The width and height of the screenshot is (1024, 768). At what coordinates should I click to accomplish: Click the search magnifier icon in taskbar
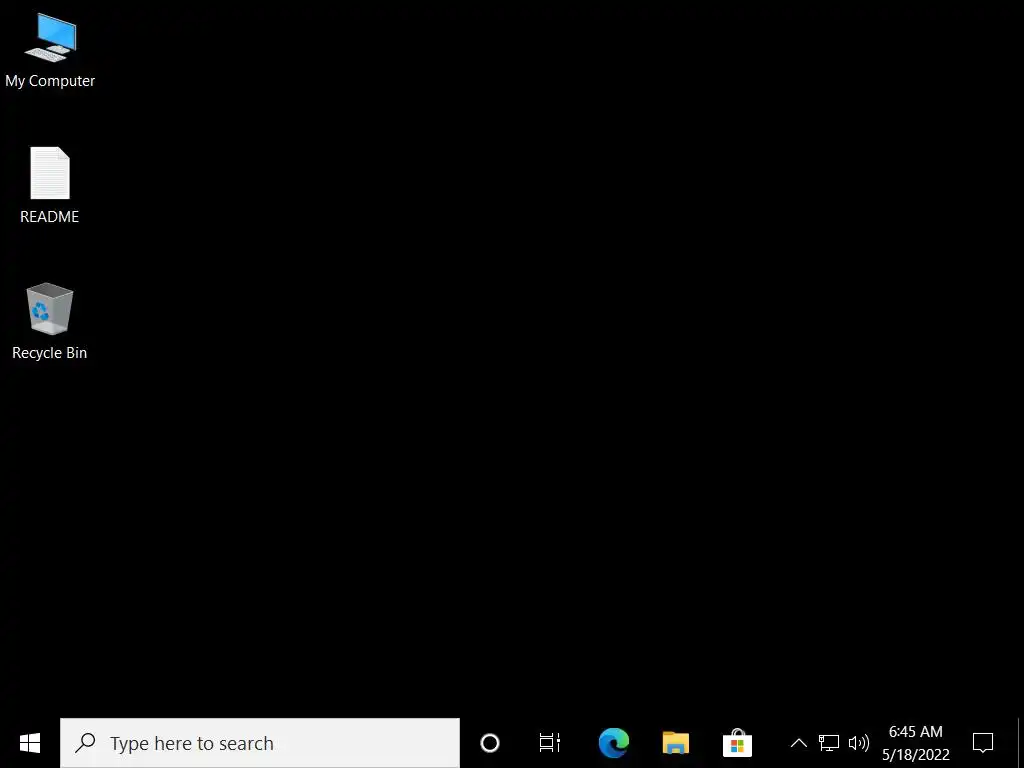point(86,743)
